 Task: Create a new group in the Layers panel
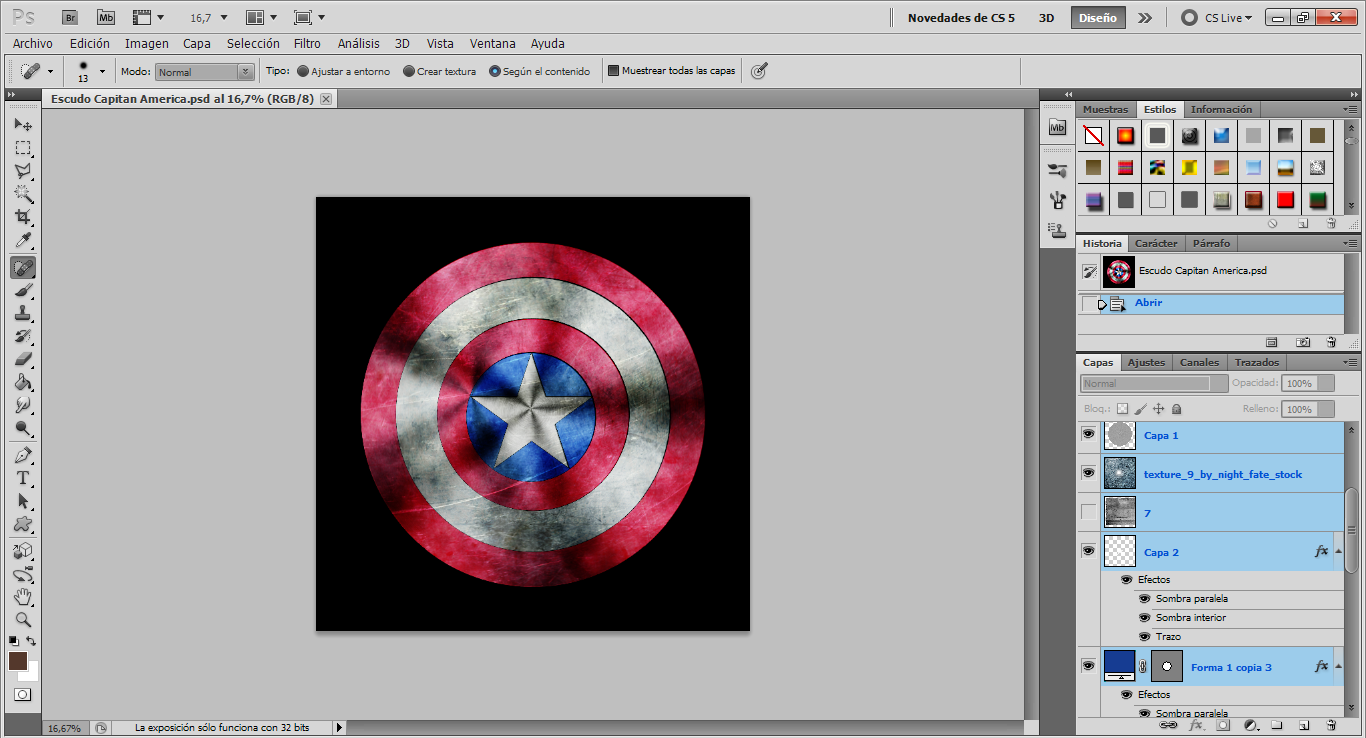[x=1277, y=725]
